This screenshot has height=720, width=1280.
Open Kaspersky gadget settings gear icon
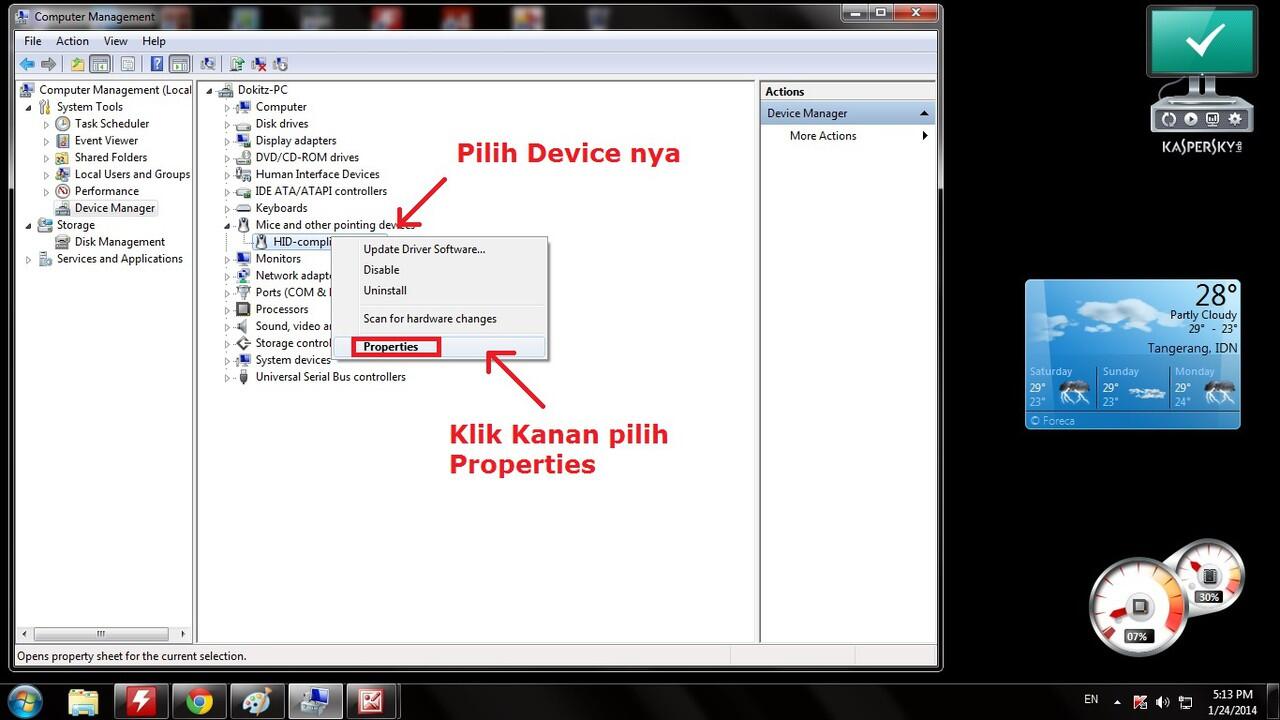[1235, 119]
